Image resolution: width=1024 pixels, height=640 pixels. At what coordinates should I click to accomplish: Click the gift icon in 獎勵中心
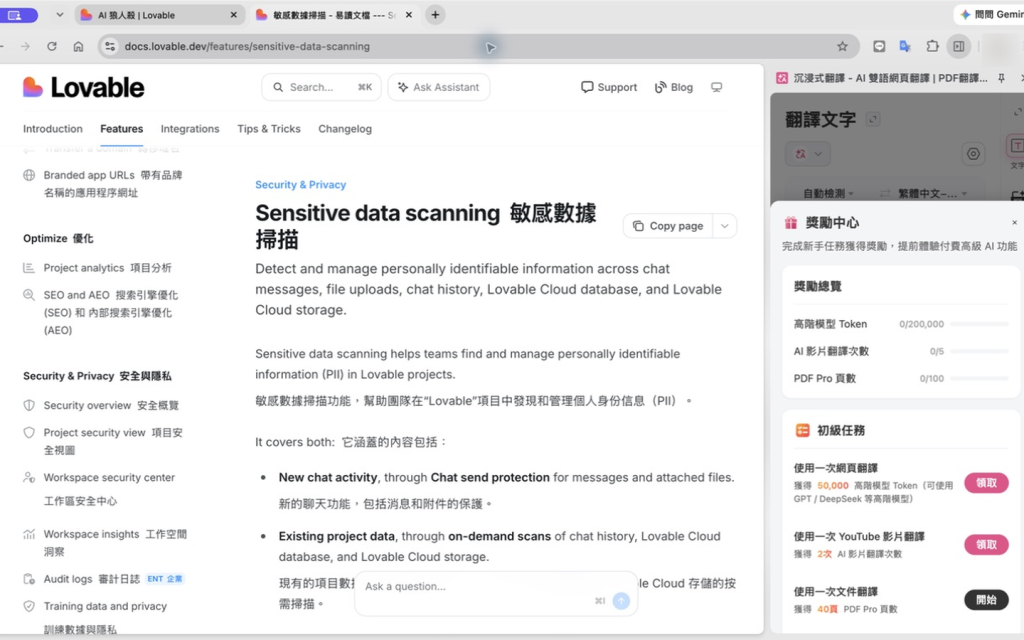click(791, 223)
